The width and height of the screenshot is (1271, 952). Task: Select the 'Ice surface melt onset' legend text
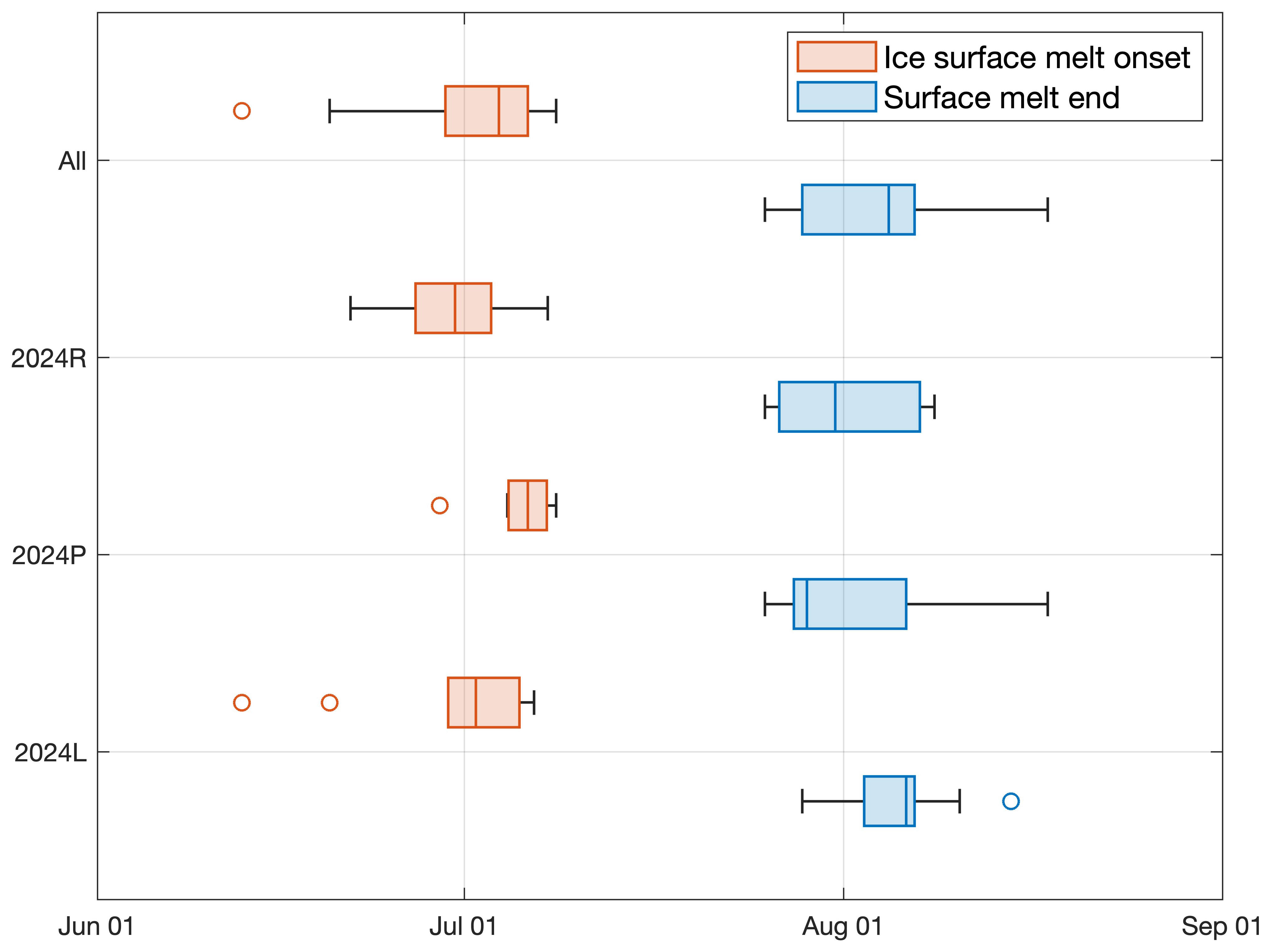pyautogui.click(x=1037, y=58)
